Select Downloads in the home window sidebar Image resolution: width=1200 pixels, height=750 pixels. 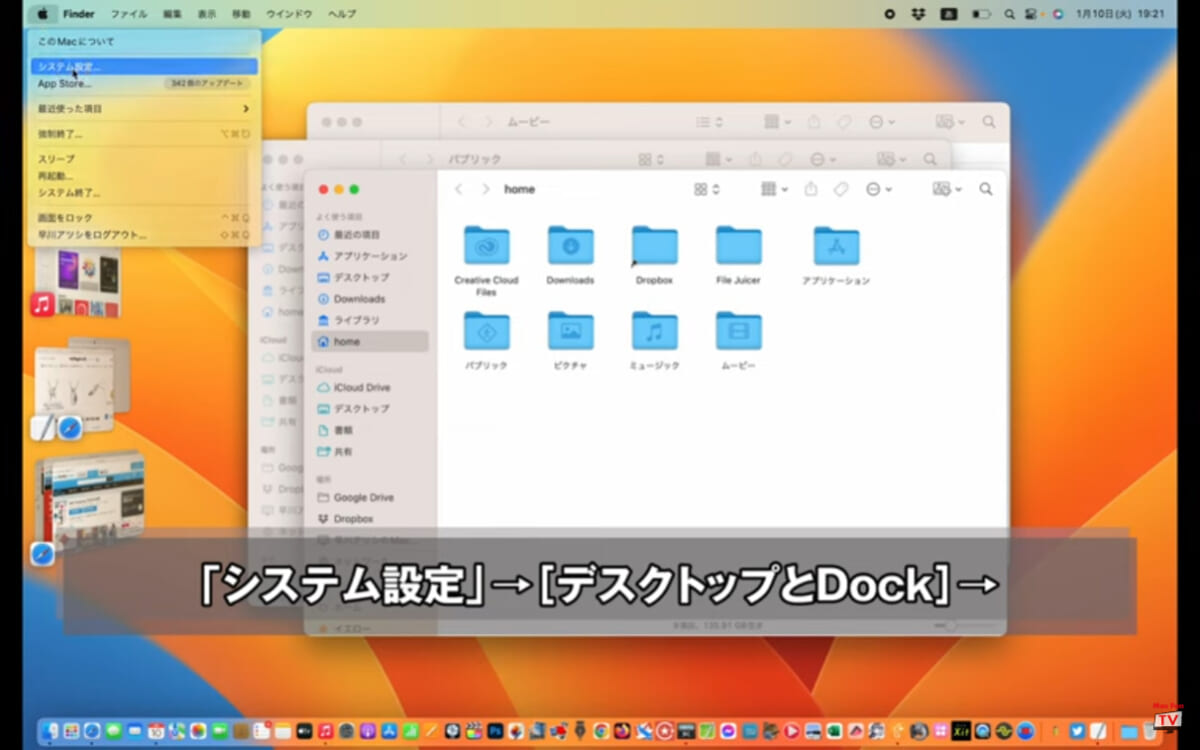pos(370,299)
